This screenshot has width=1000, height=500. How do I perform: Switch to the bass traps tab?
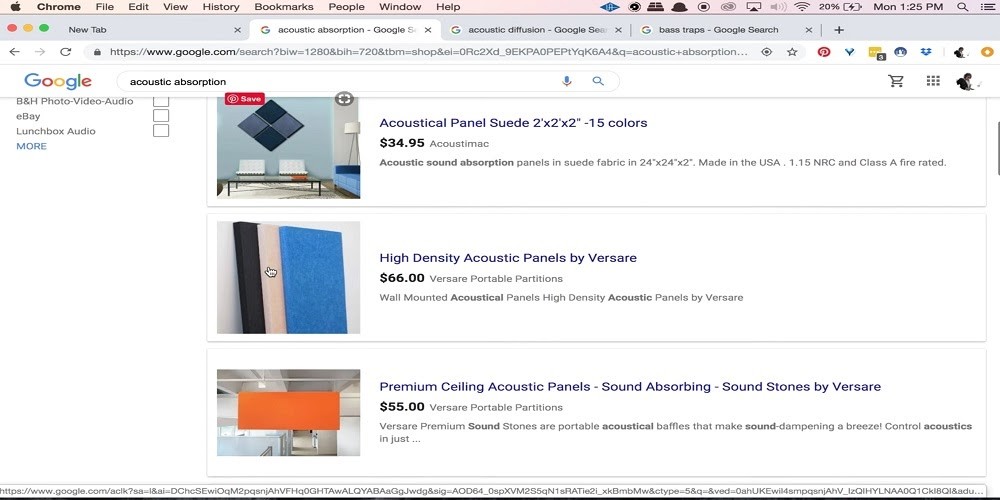717,30
